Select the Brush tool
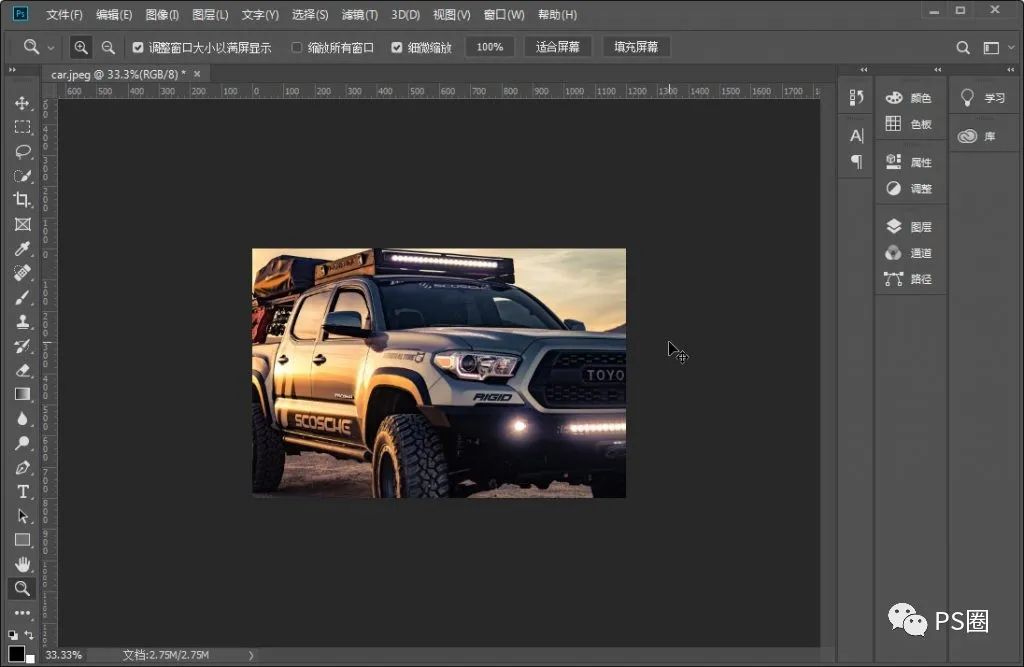The height and width of the screenshot is (667, 1024). [22, 297]
